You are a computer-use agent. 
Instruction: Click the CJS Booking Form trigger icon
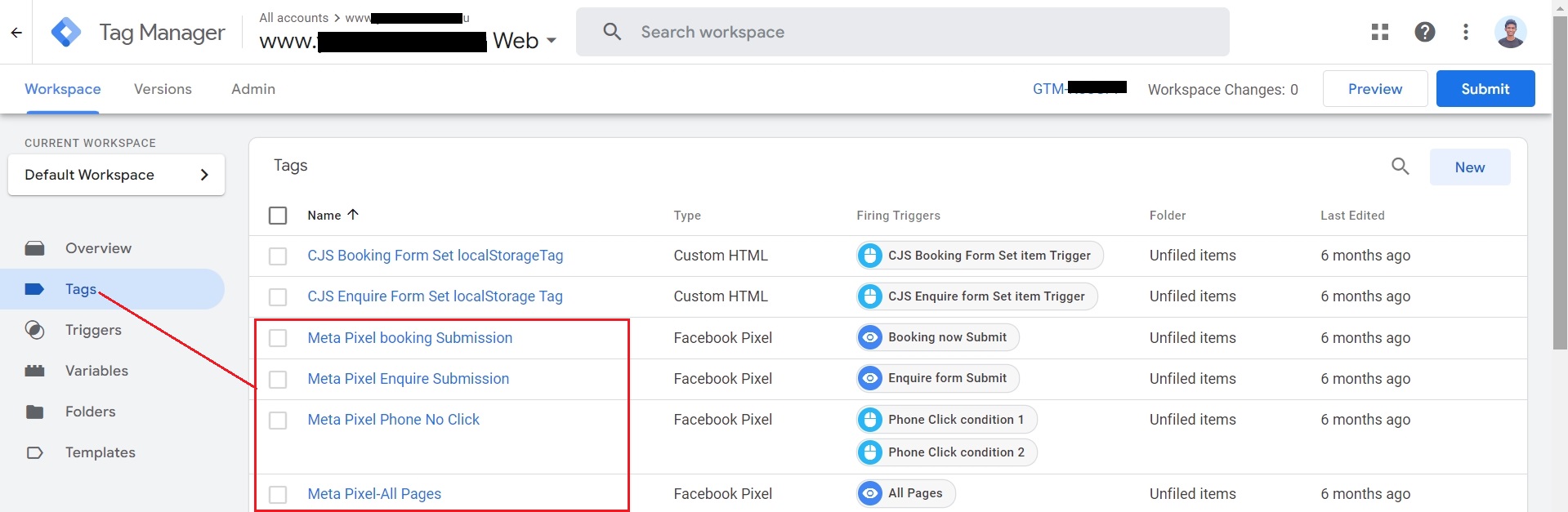(x=870, y=256)
